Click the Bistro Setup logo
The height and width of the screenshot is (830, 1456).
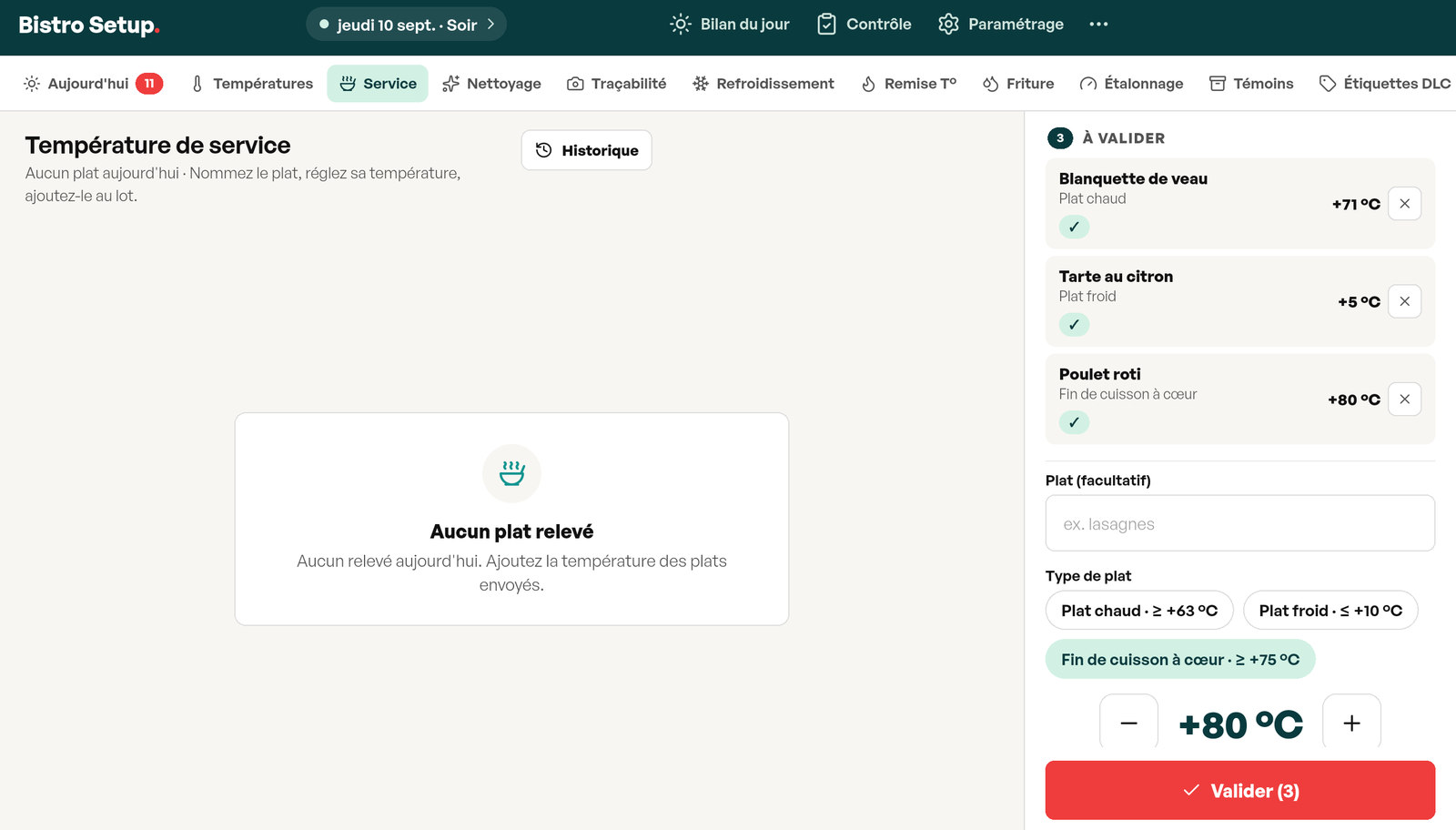[x=89, y=25]
